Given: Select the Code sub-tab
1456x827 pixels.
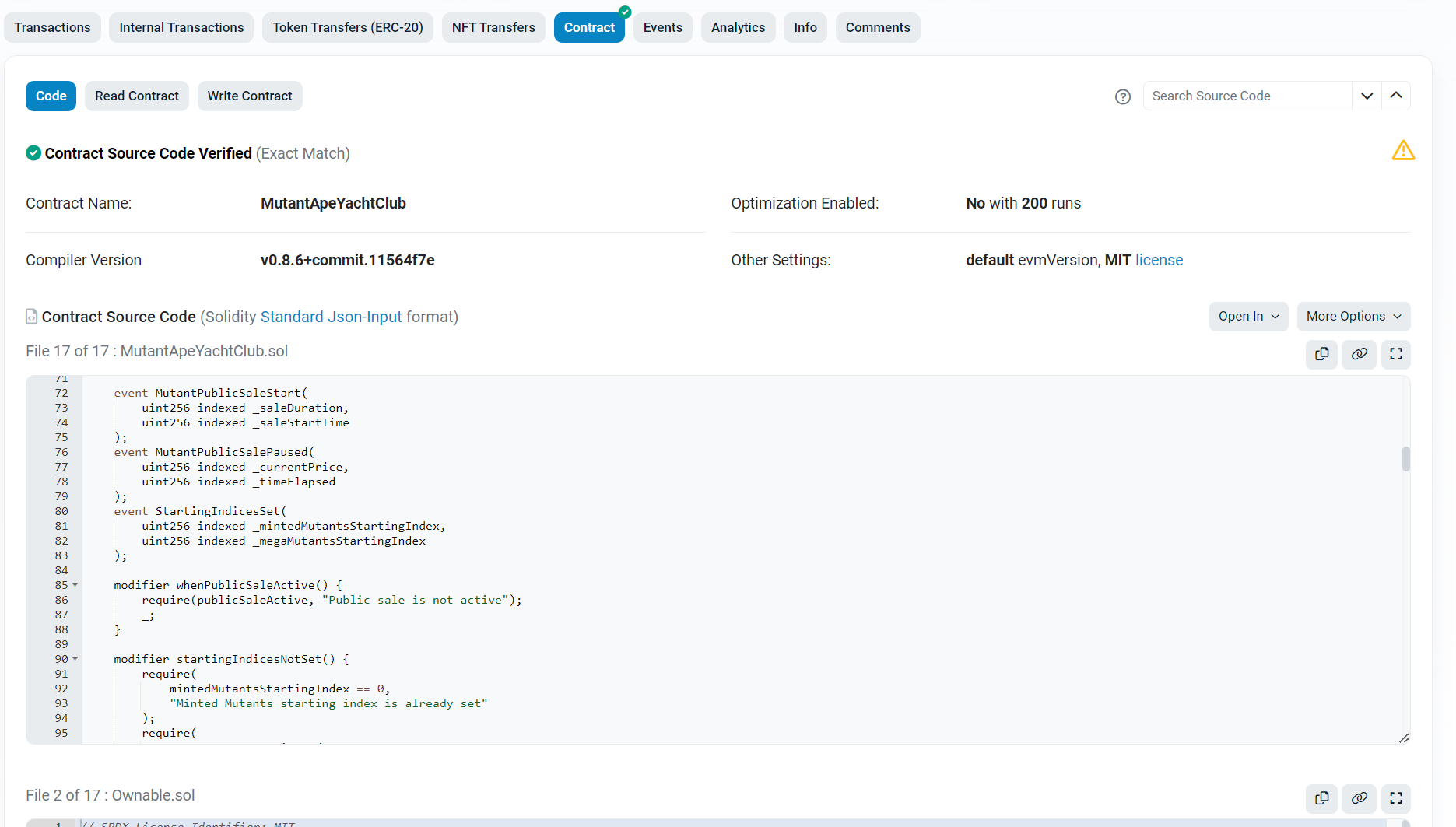Looking at the screenshot, I should point(51,96).
